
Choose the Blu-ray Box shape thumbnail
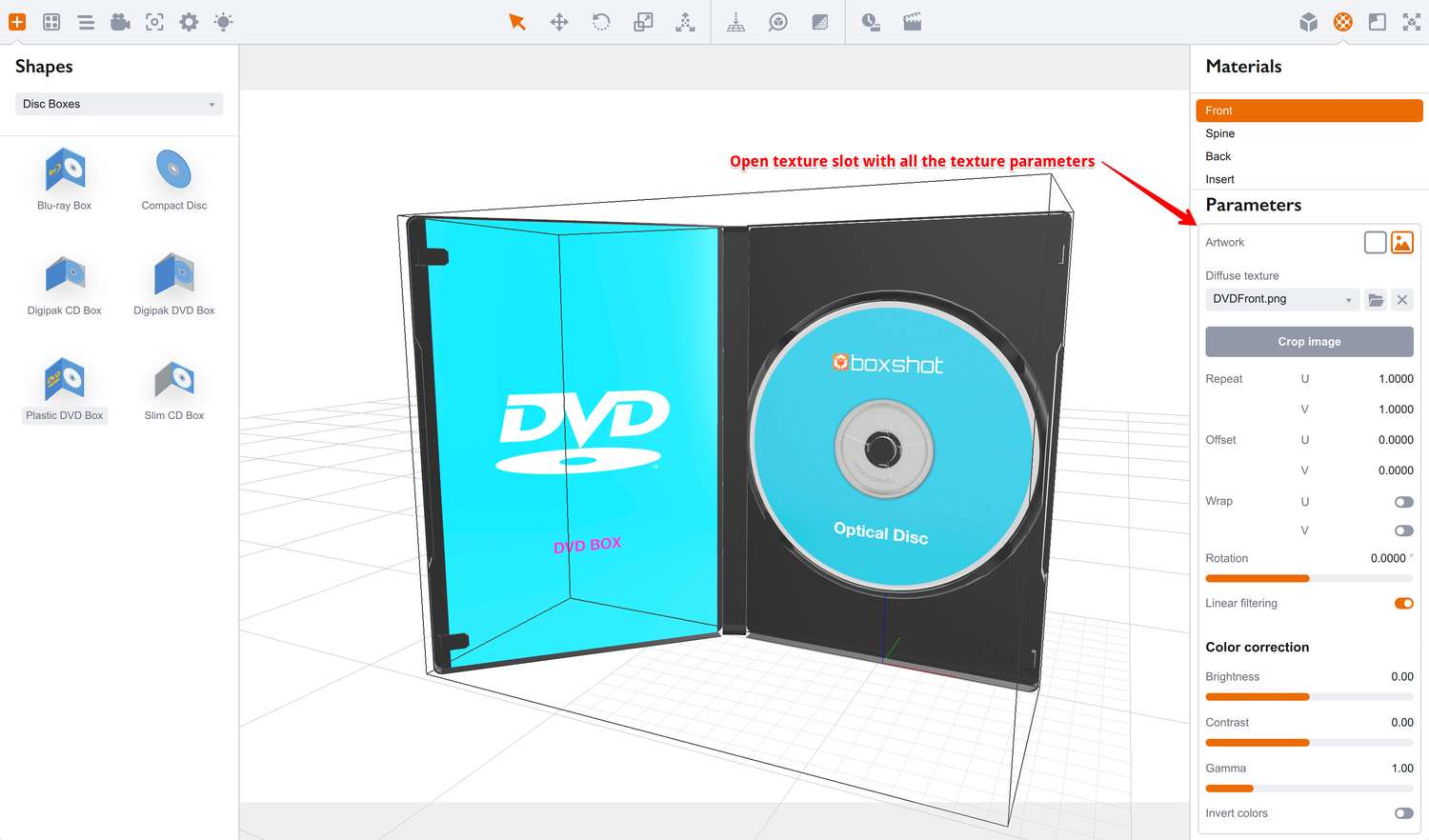65,180
